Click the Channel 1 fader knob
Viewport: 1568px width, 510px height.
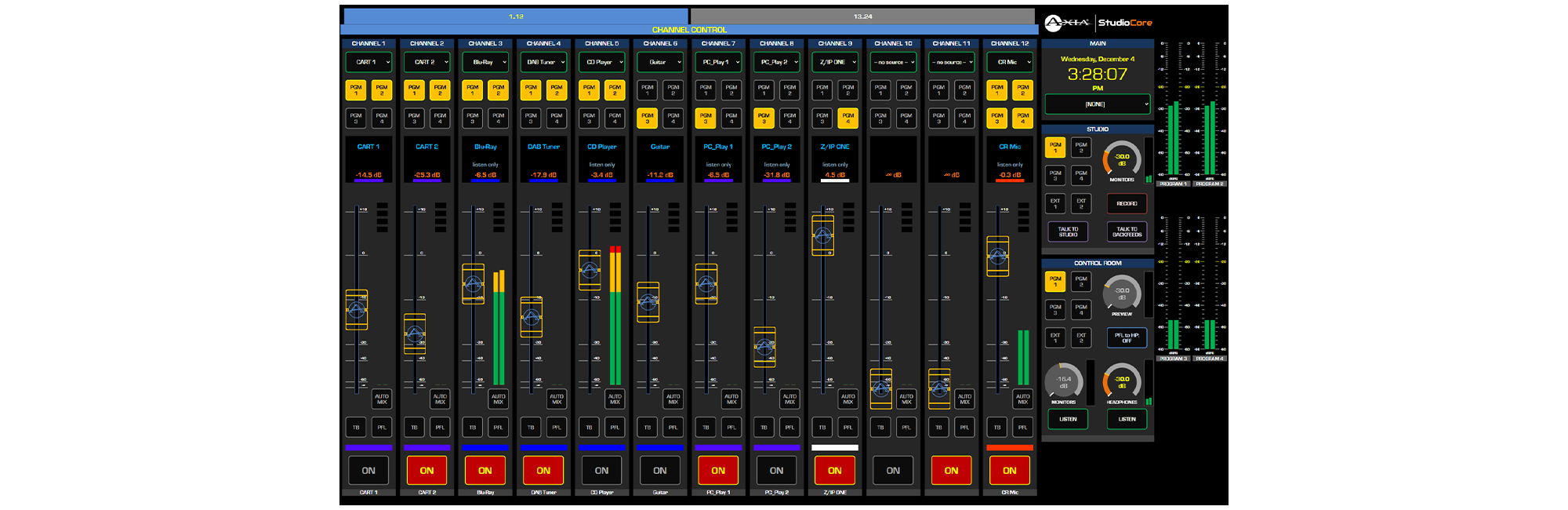[357, 310]
